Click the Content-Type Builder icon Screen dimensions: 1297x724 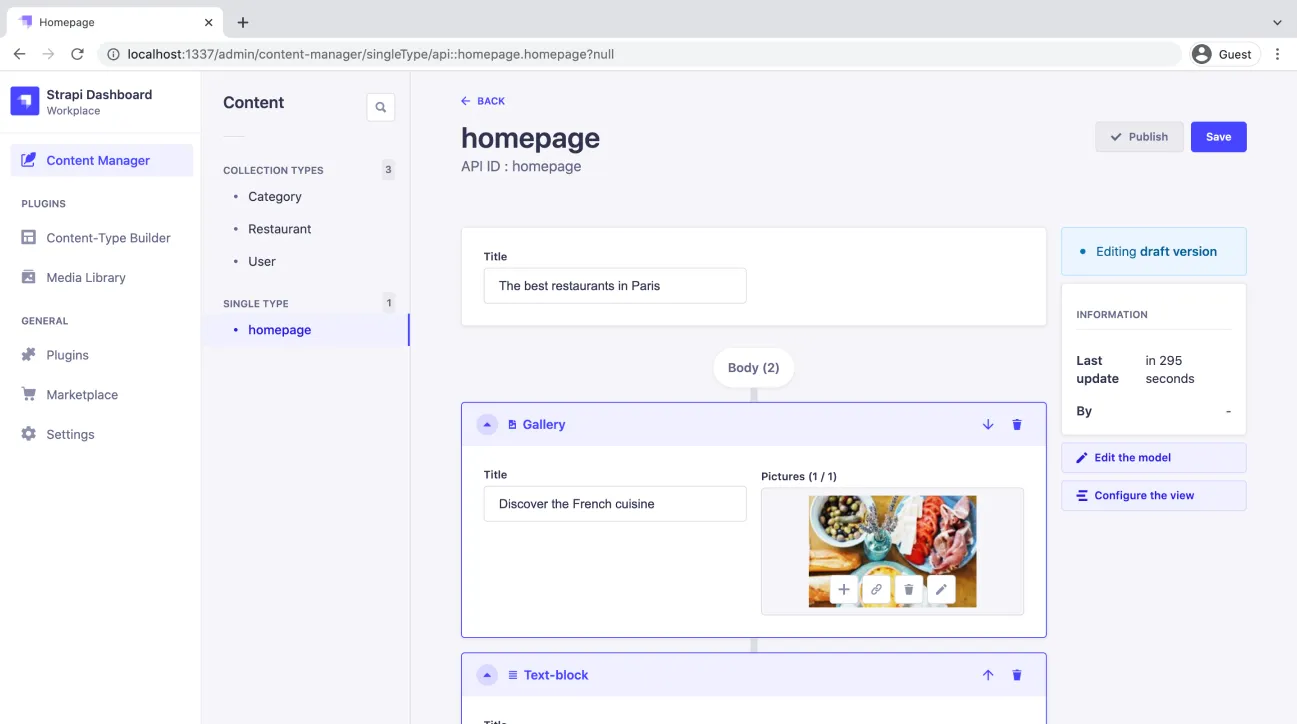pyautogui.click(x=28, y=238)
